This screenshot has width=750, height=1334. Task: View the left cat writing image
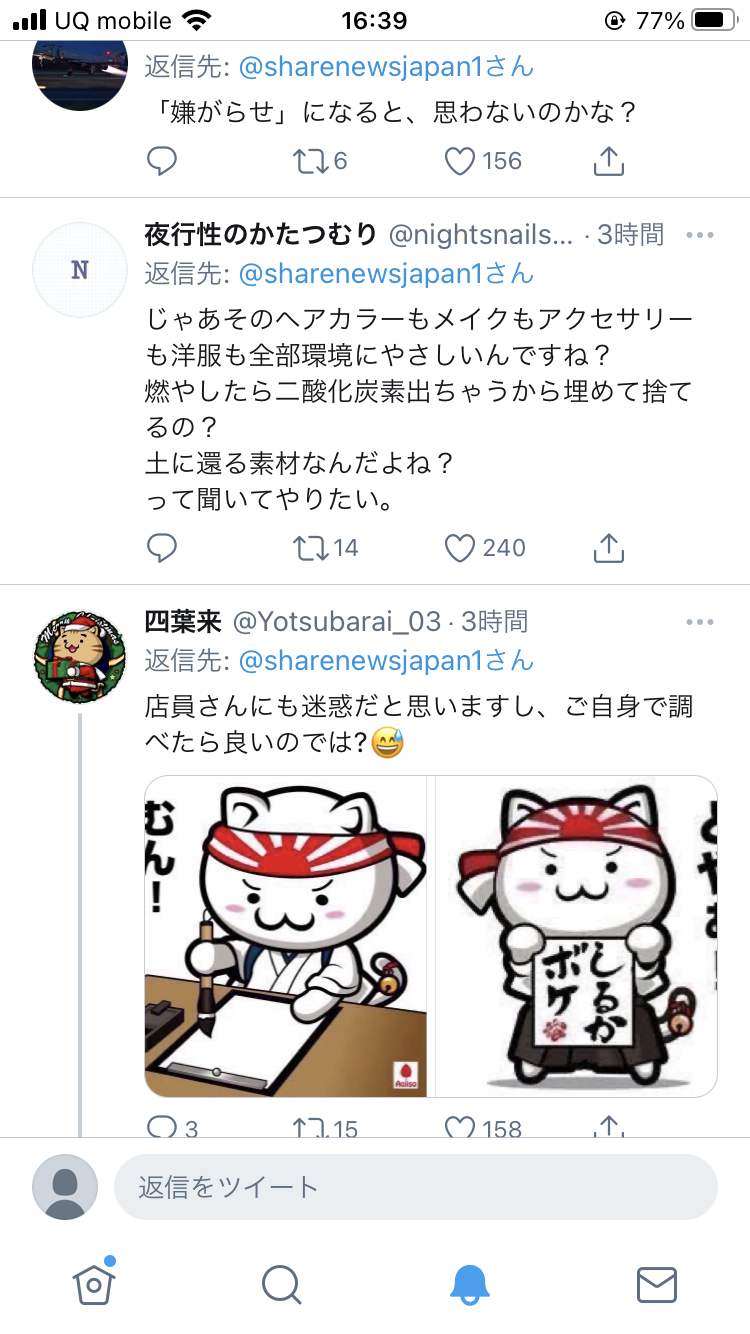(x=287, y=937)
